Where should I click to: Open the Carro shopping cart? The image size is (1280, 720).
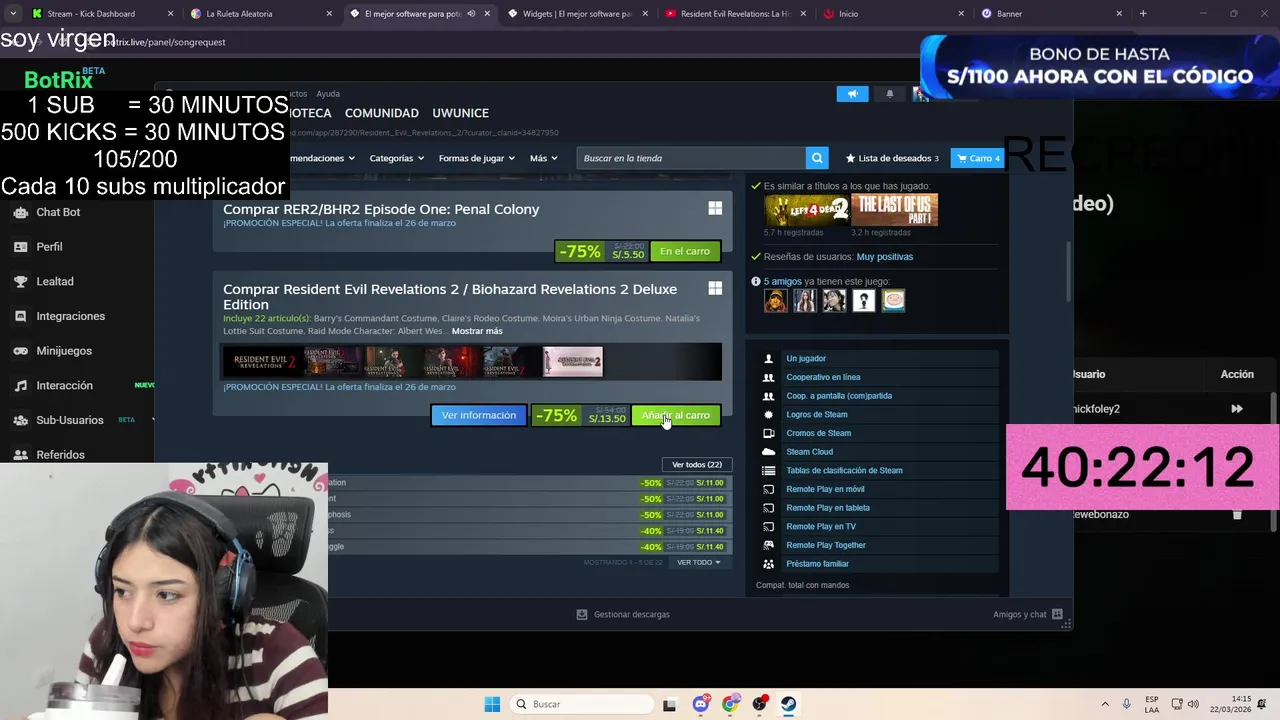977,158
